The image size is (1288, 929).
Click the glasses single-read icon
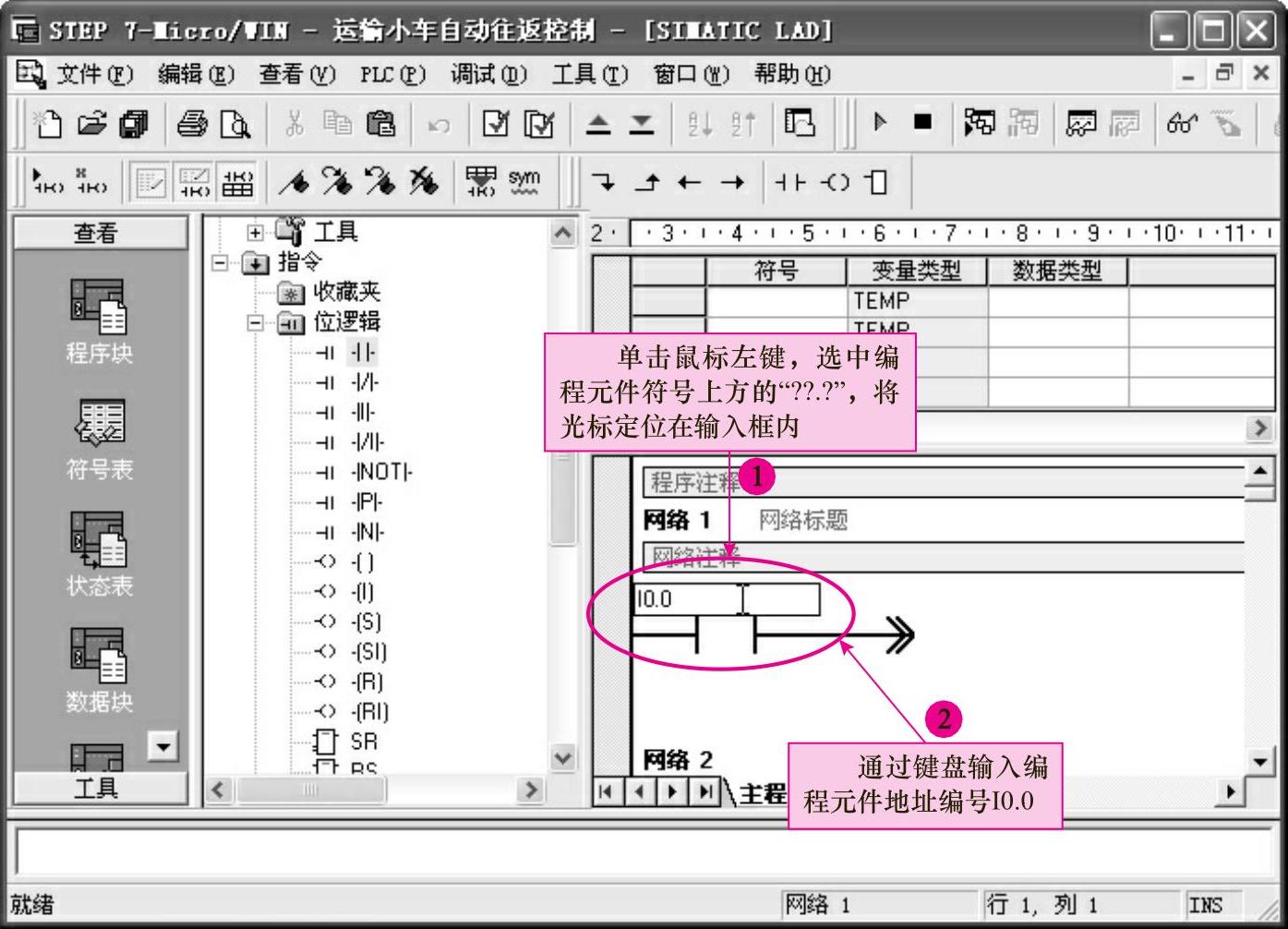click(x=1183, y=123)
